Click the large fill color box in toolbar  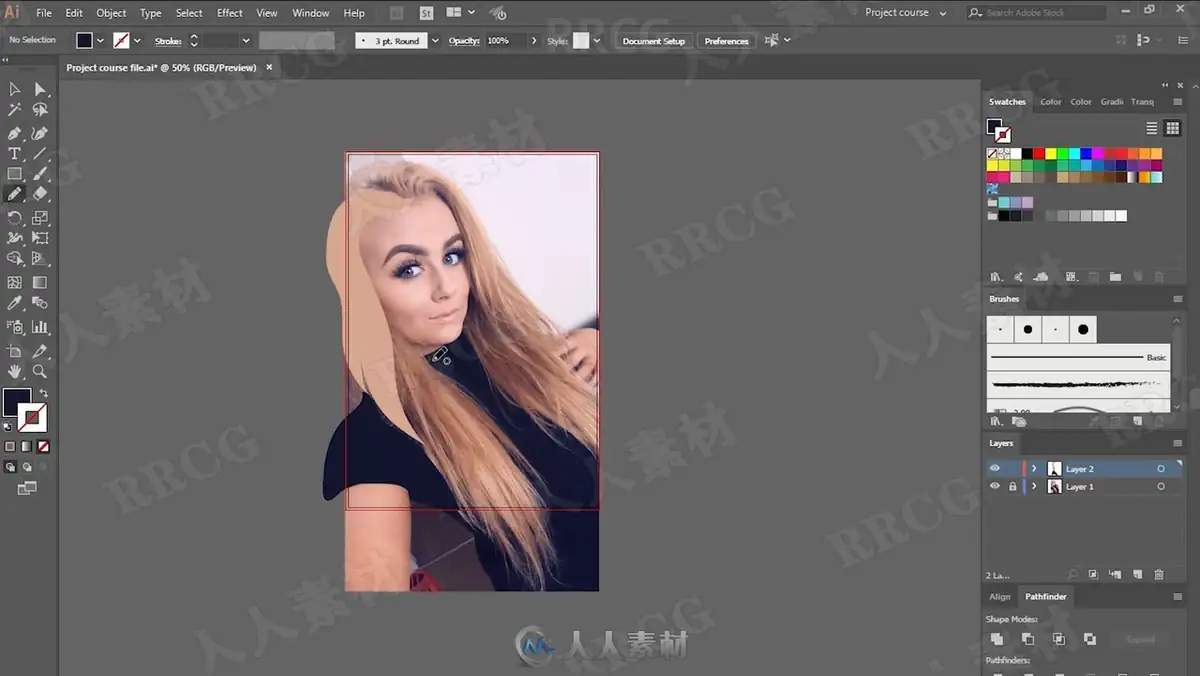tap(17, 403)
